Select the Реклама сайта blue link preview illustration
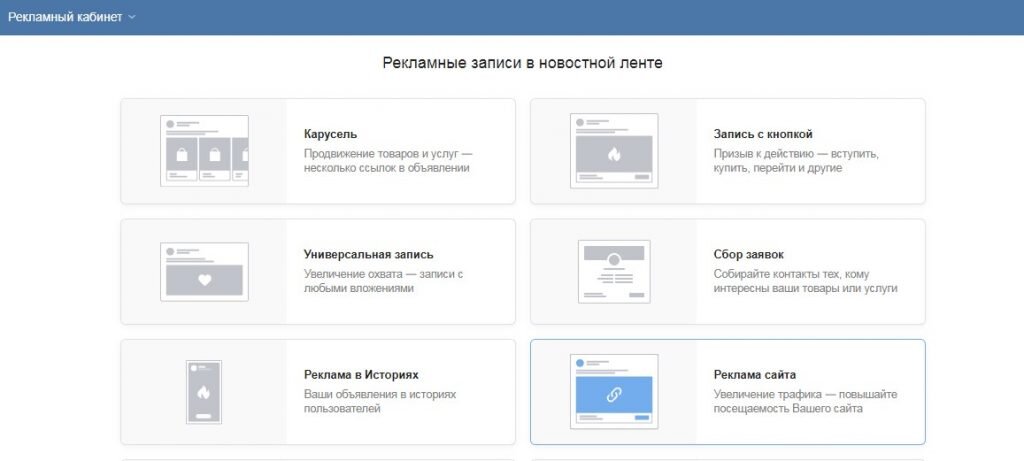The width and height of the screenshot is (1024, 461). click(x=614, y=392)
